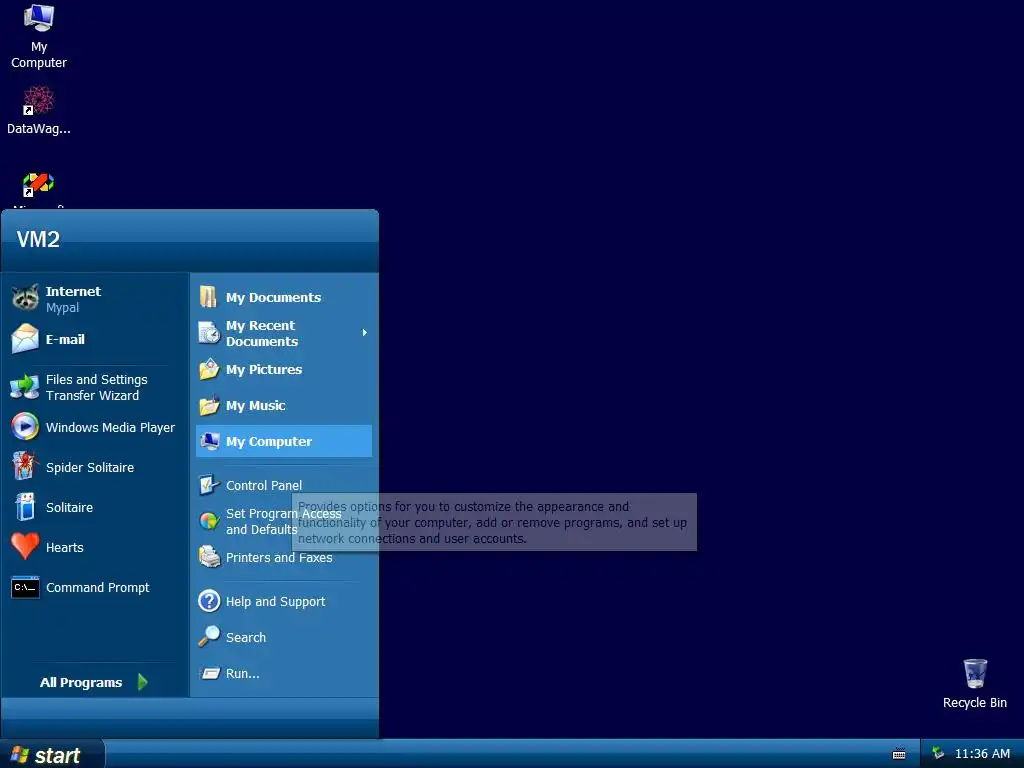This screenshot has width=1024, height=768.
Task: Click Set Program Access and Defaults icon
Action: pyautogui.click(x=209, y=521)
